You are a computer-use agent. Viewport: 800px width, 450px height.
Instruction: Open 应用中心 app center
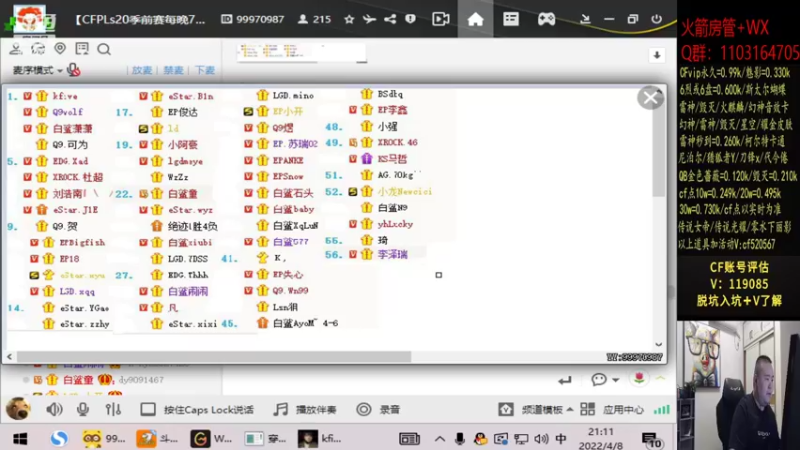612,410
